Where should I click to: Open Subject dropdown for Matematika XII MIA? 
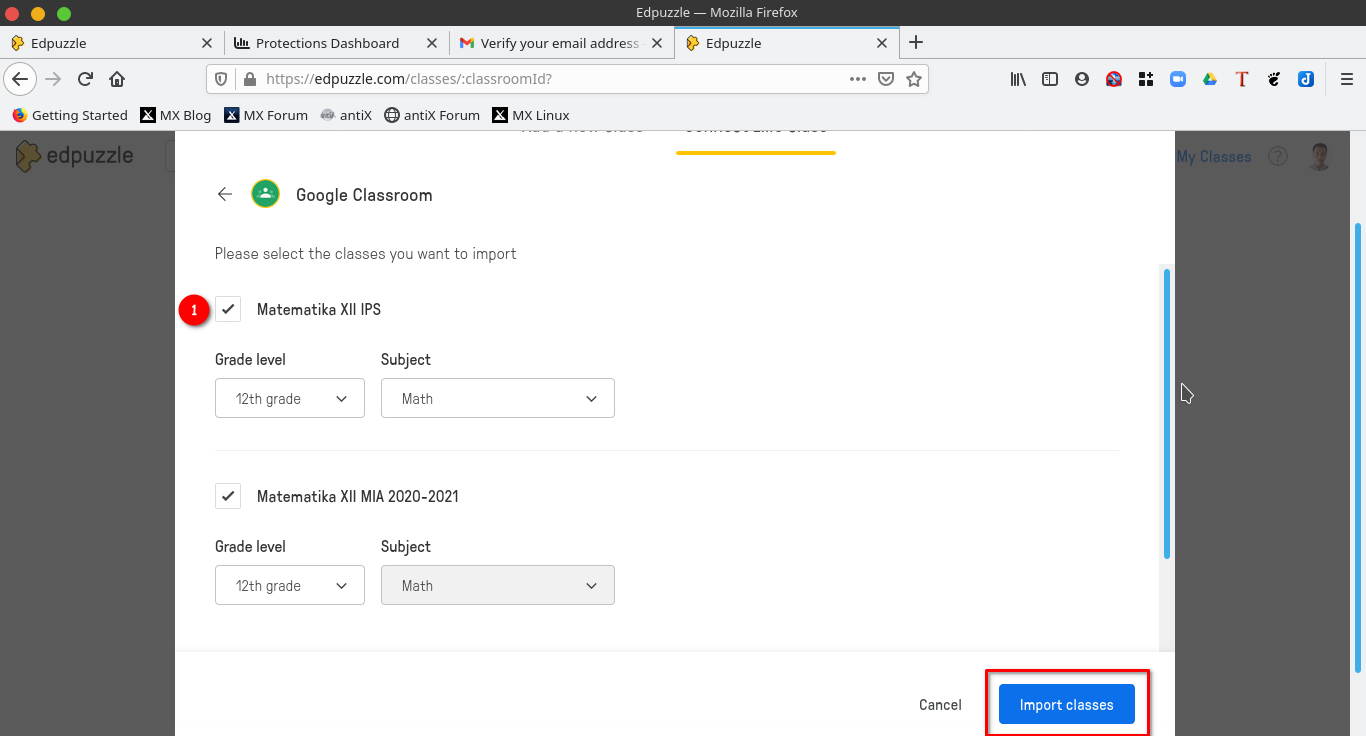tap(498, 585)
